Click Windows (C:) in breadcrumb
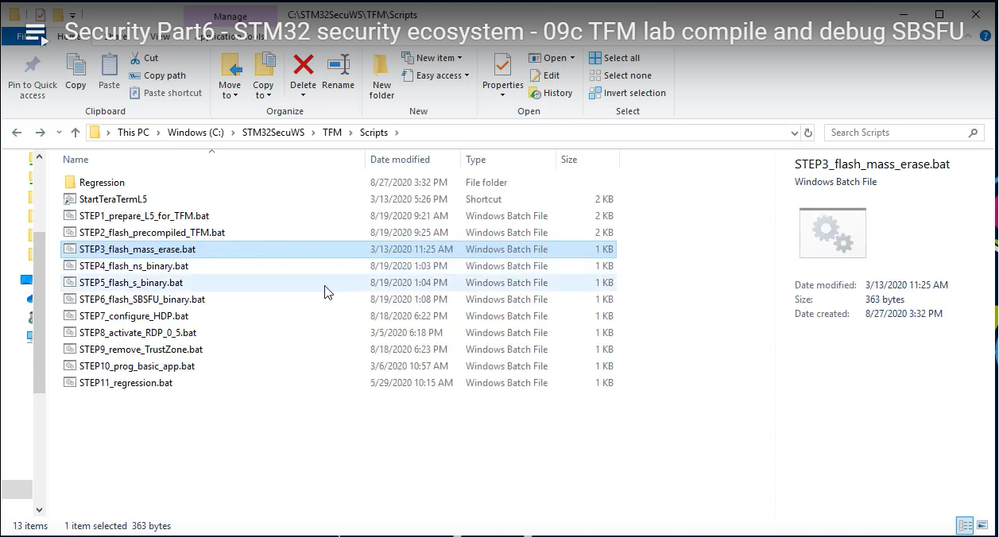This screenshot has width=999, height=537. click(x=196, y=132)
